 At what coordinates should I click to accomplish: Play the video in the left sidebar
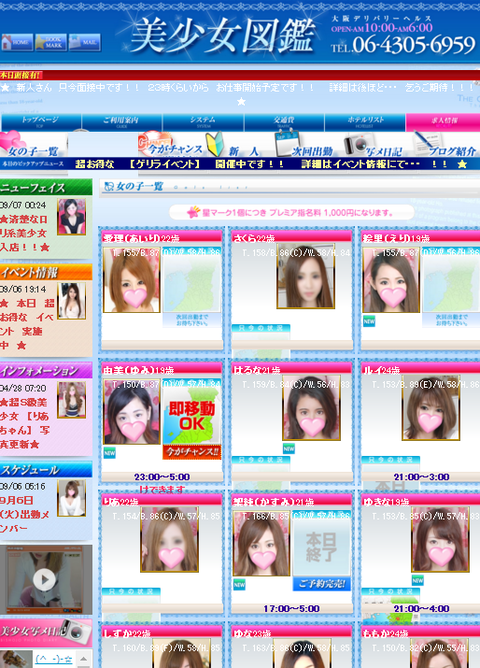point(44,579)
